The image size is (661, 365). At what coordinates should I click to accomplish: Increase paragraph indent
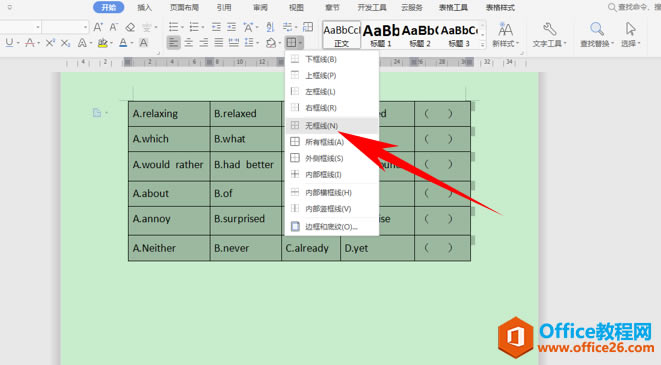pos(231,27)
